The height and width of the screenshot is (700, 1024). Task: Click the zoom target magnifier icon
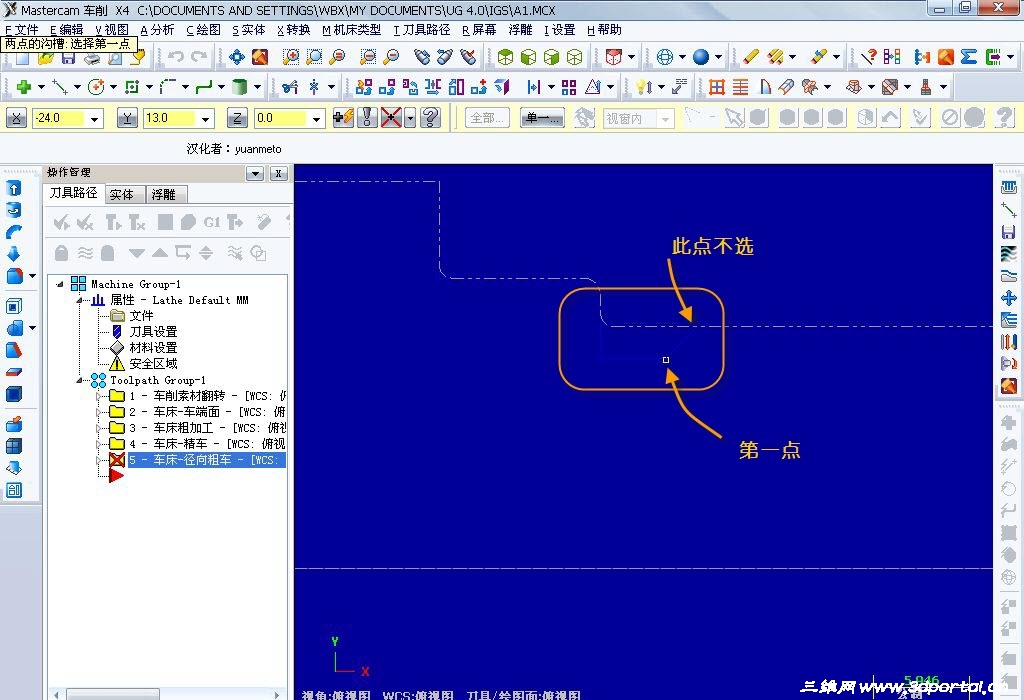[291, 57]
